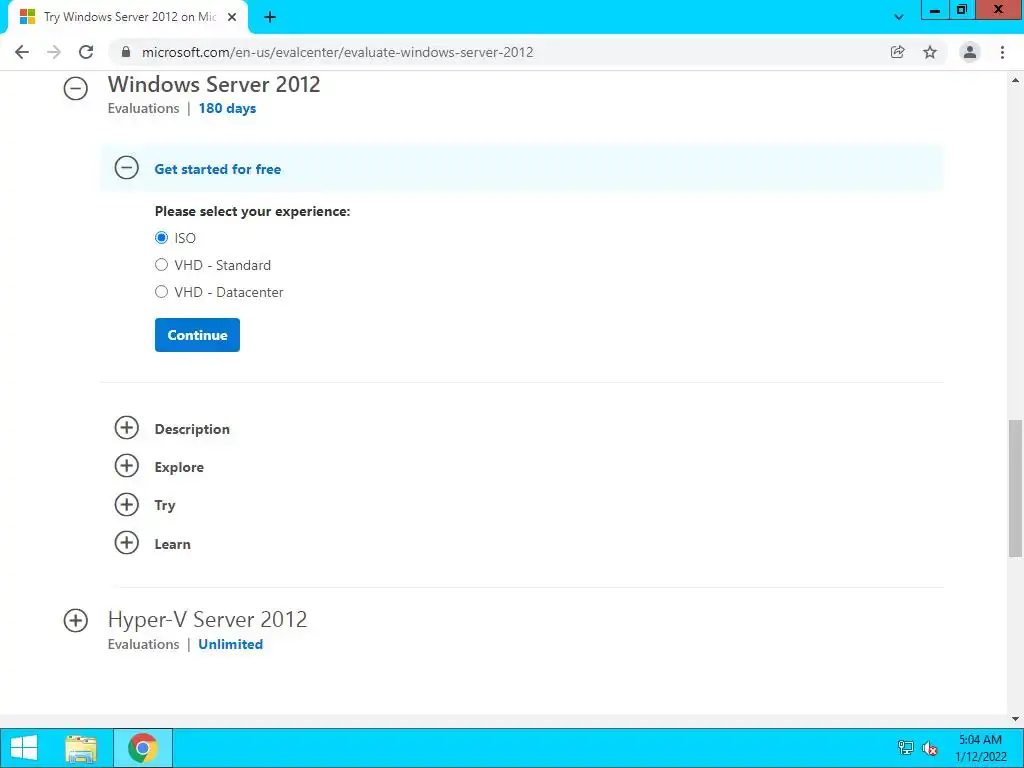Select the Try Windows Server 2012 tab
The image size is (1024, 768).
point(127,18)
